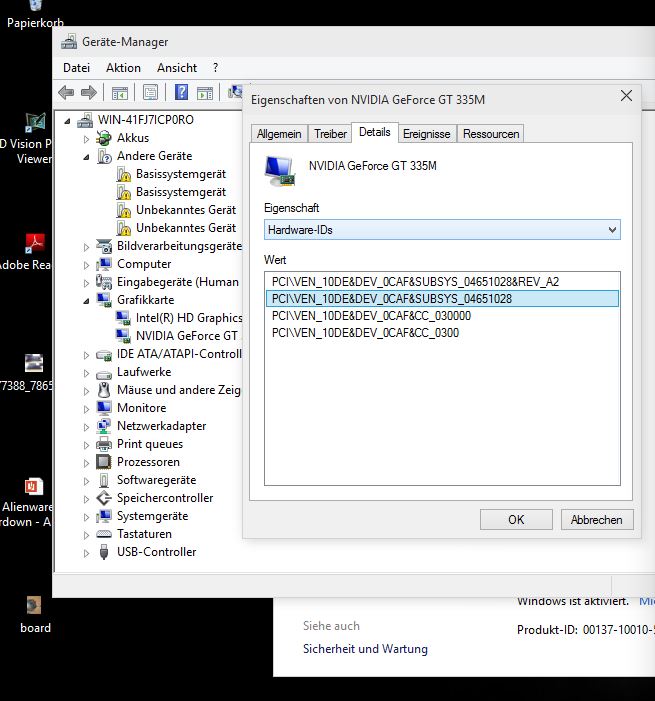Viewport: 655px width, 701px height.
Task: Click the Netzwerkadapter icon
Action: coord(104,426)
